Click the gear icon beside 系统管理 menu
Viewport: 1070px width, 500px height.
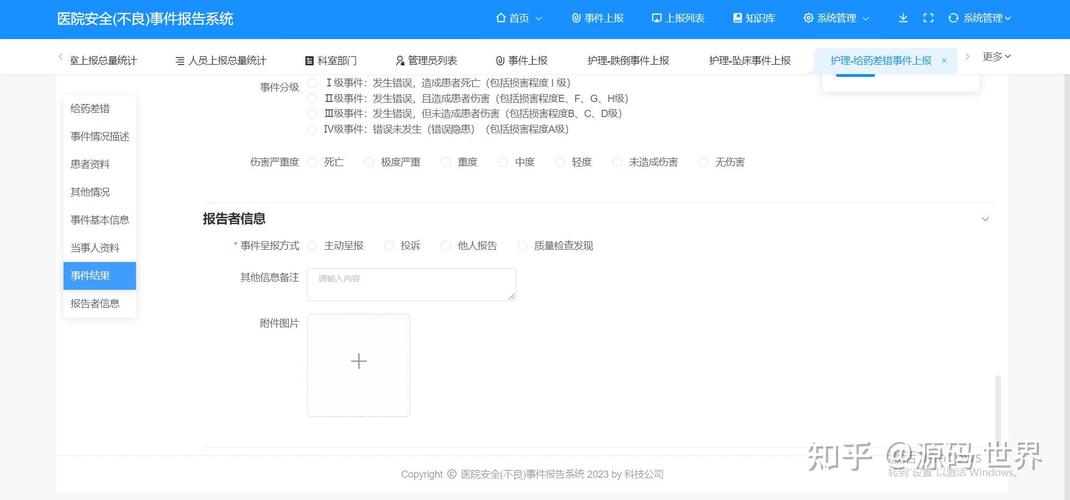809,18
